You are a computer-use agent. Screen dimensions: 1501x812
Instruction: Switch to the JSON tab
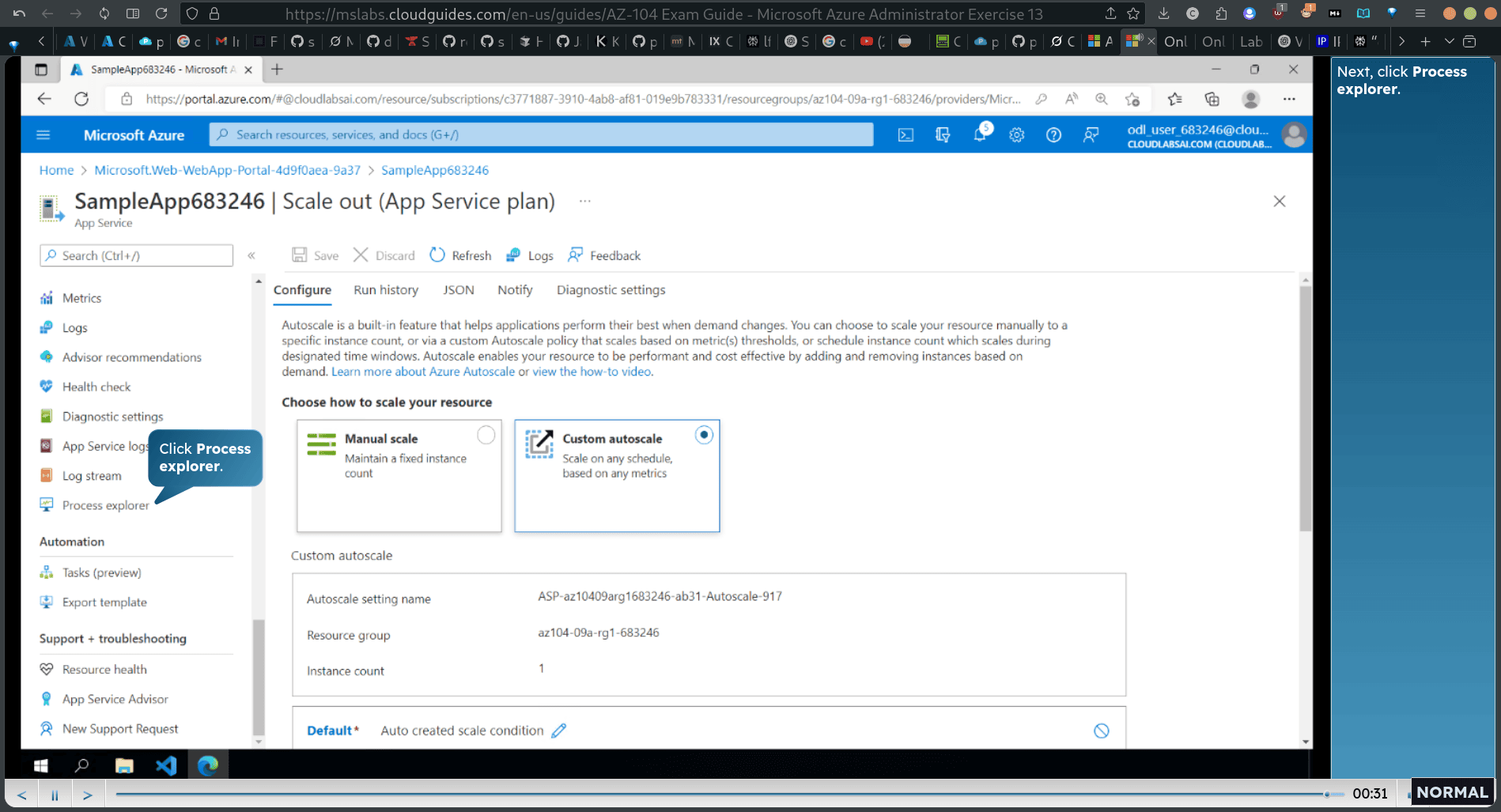[x=459, y=290]
